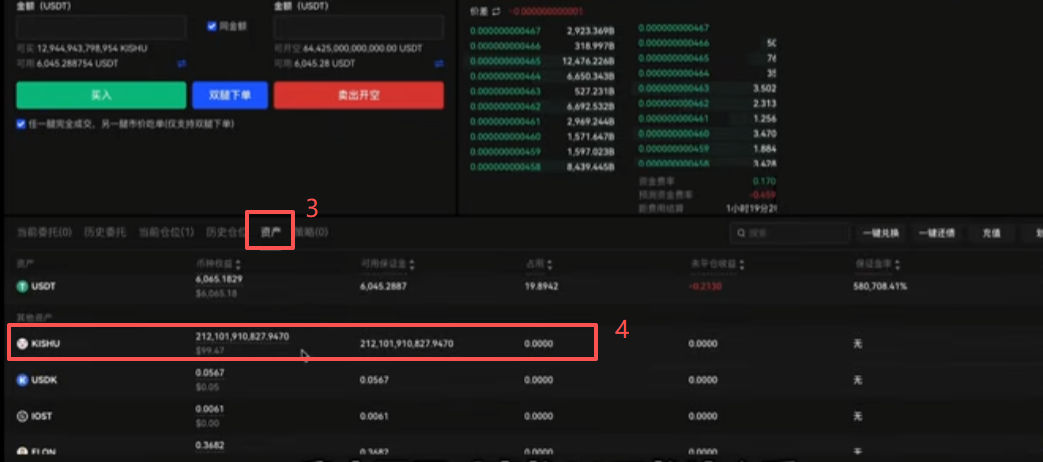Open the 历史委托 tab
Screen dimensions: 1043x462
pos(104,232)
